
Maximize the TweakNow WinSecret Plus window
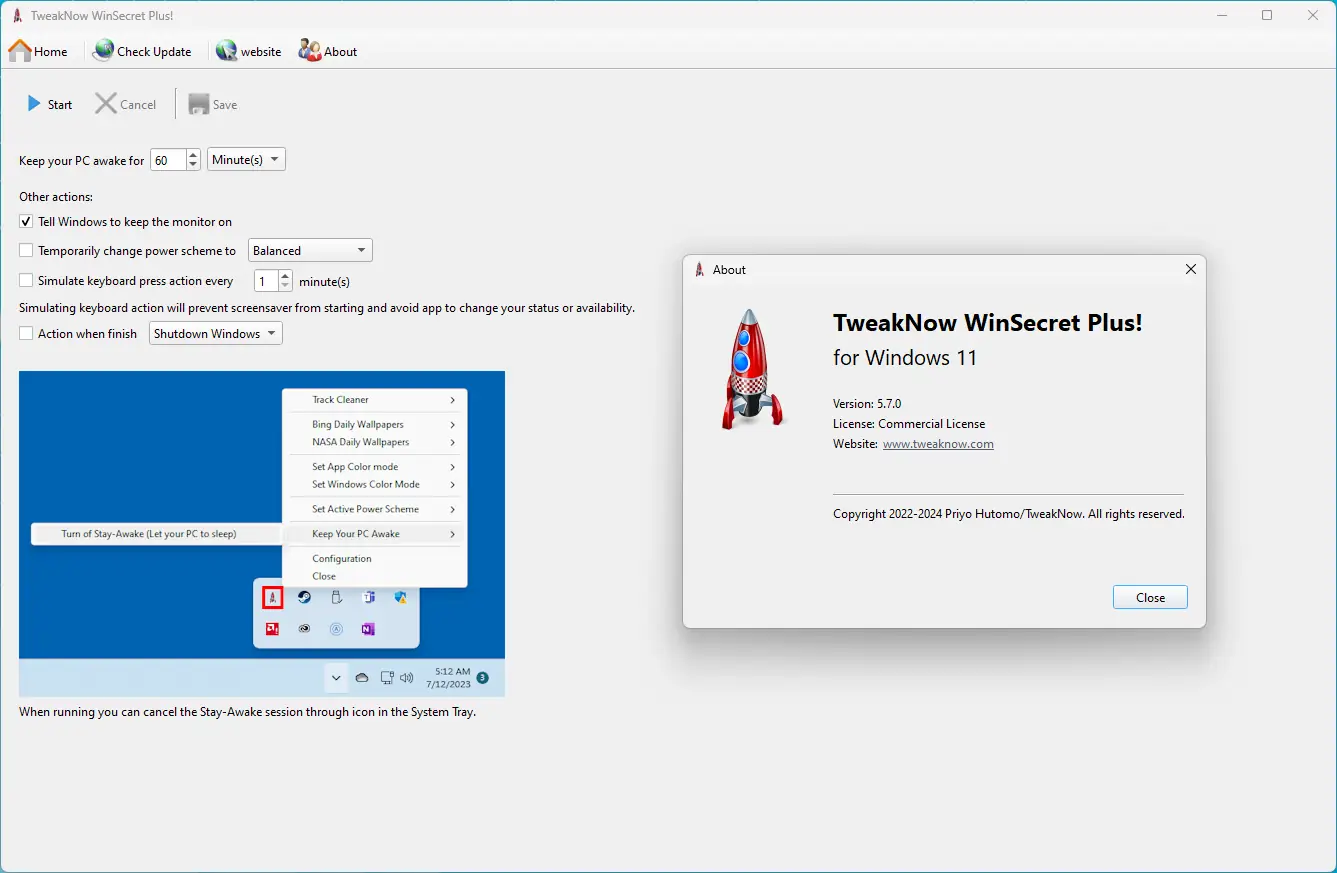point(1267,15)
